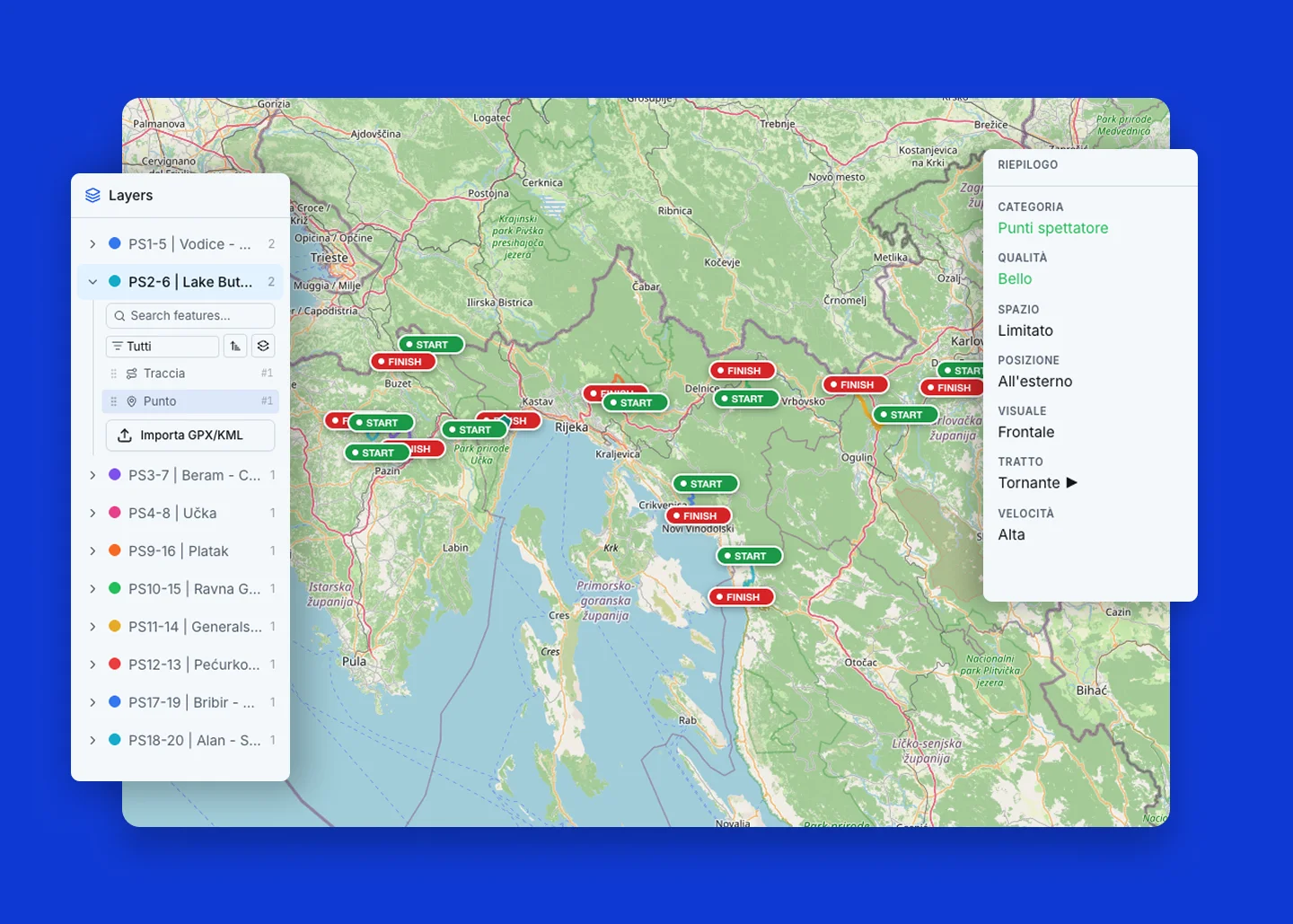
Task: Click the START marker north of Ogulin
Action: (x=906, y=415)
